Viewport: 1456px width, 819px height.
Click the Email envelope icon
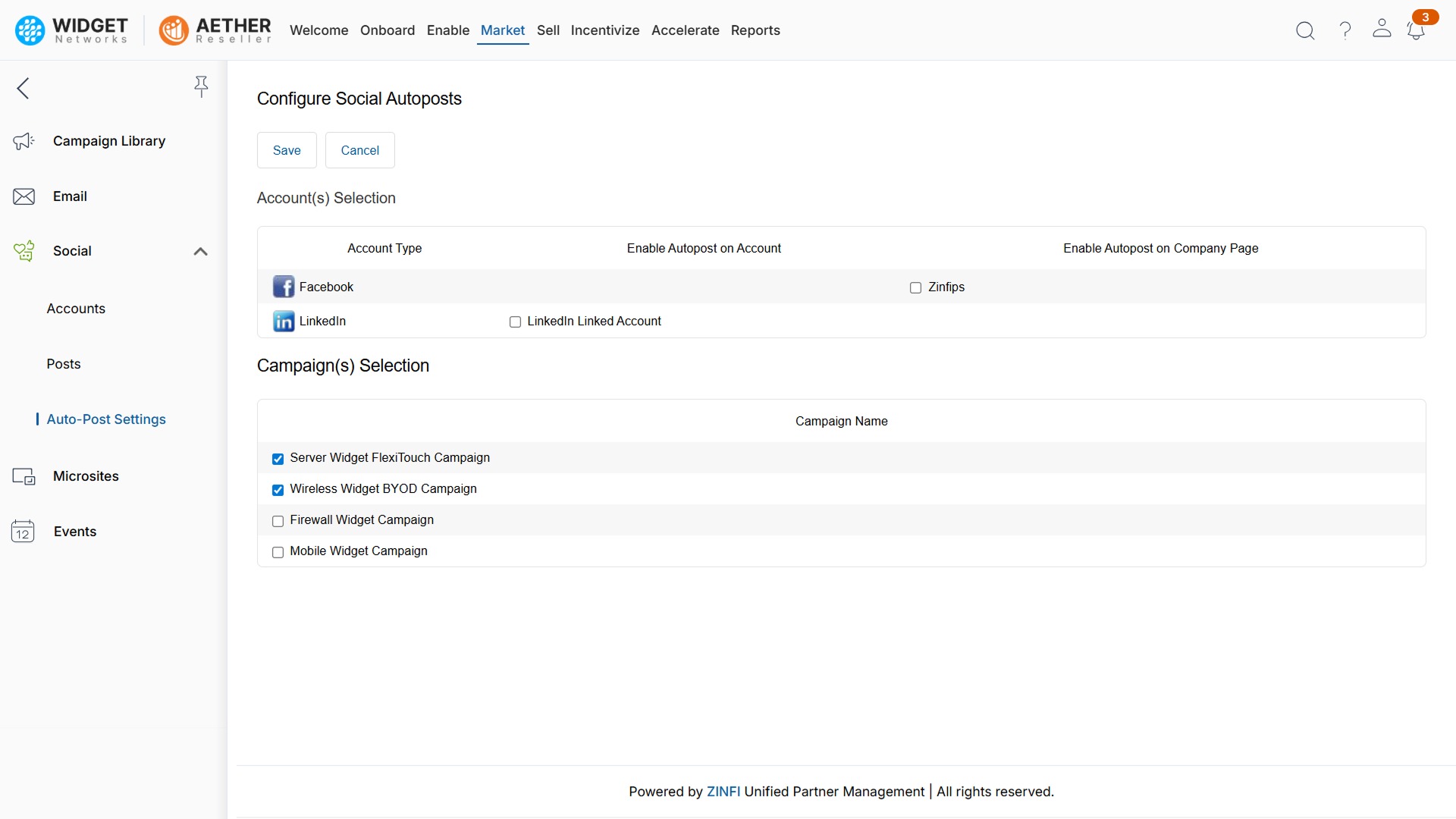[24, 196]
